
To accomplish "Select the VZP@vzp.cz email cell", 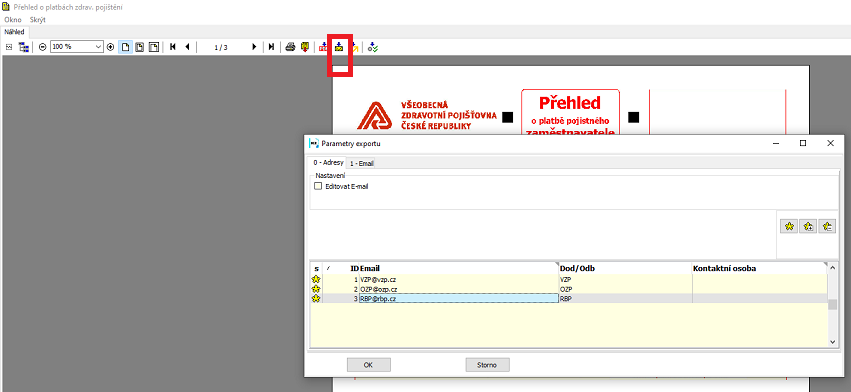I will pos(459,279).
